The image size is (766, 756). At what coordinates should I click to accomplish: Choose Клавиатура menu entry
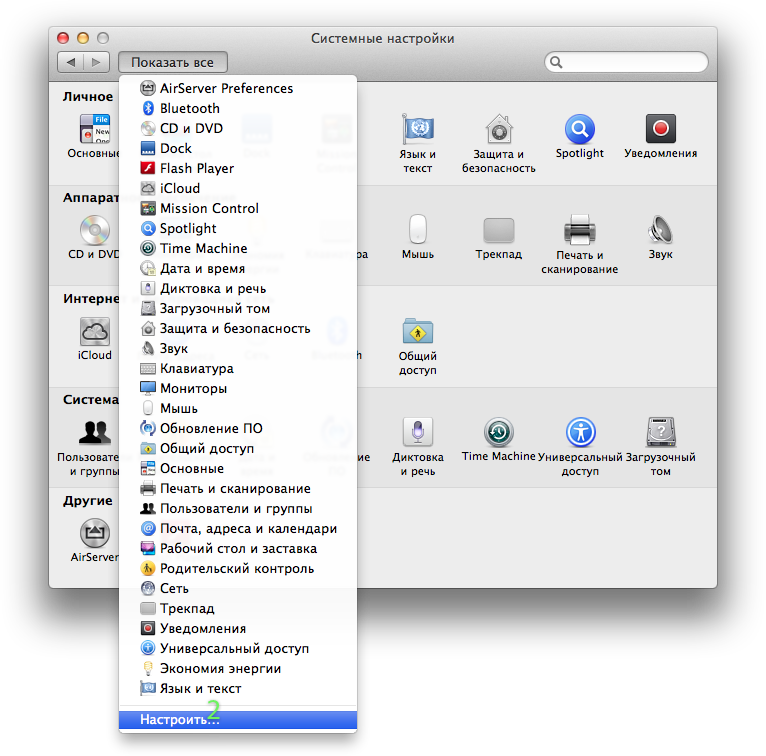(238, 369)
